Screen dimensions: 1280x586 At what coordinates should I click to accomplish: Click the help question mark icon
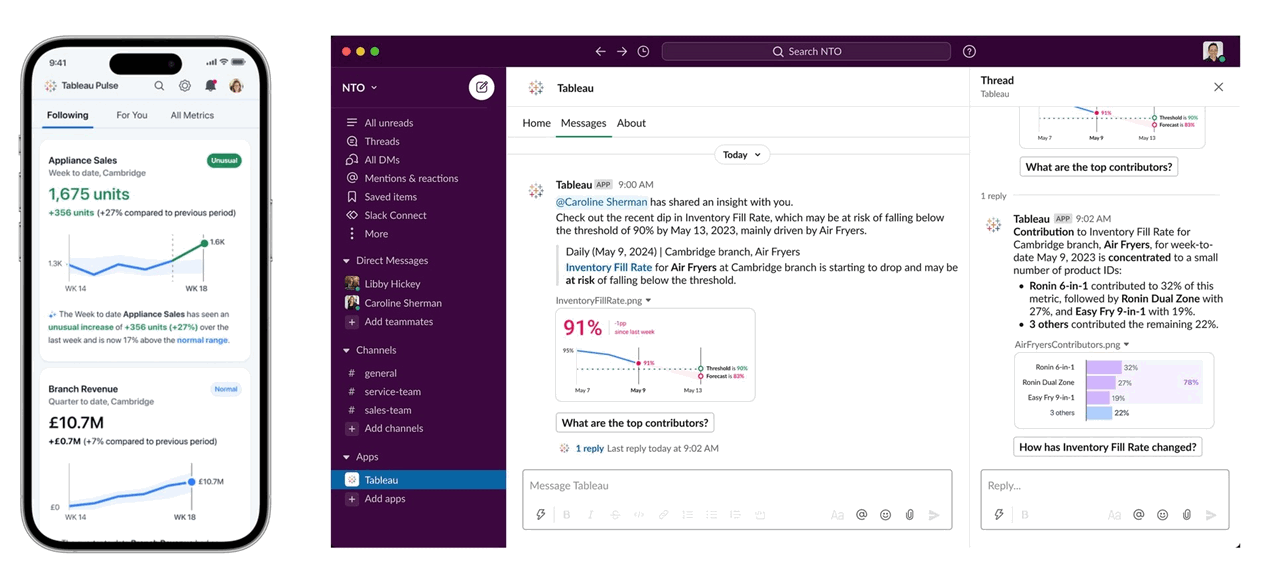coord(969,52)
